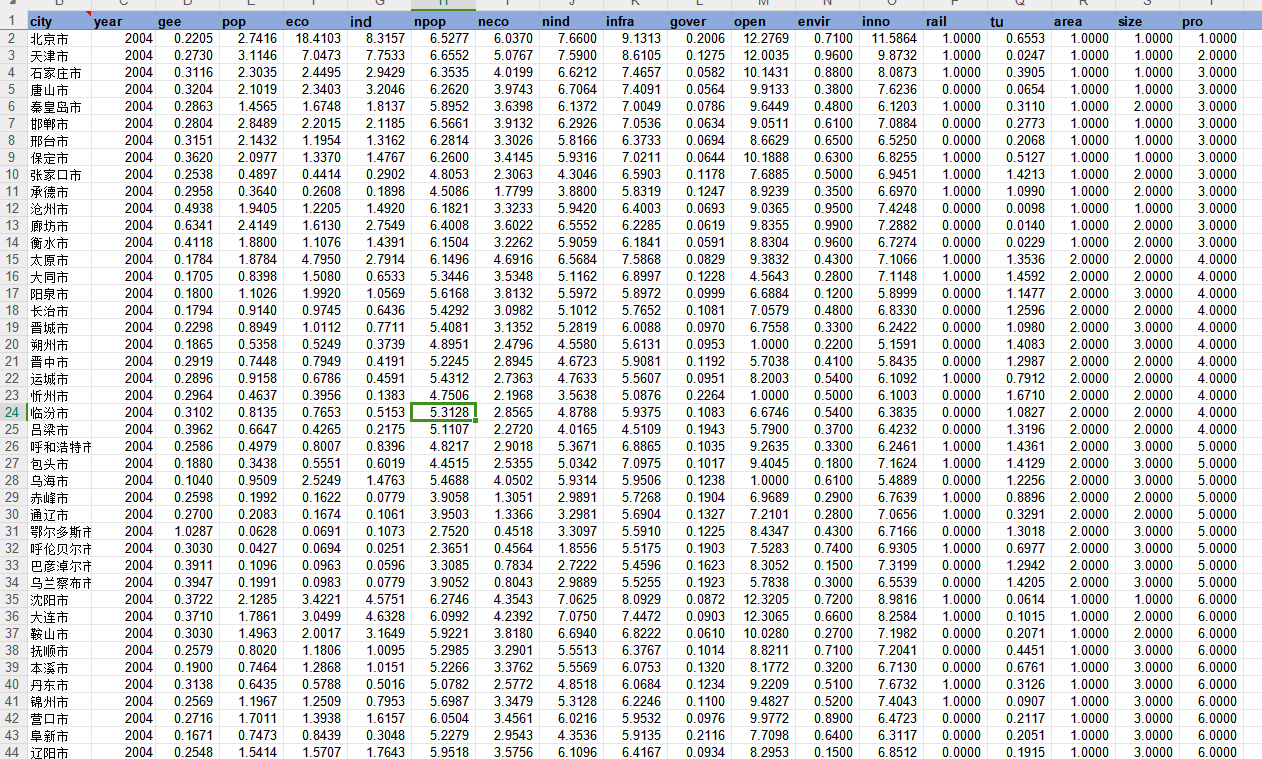1262x759 pixels.
Task: Click gee value 0.4938 for 沧州市
Action: pyautogui.click(x=187, y=208)
